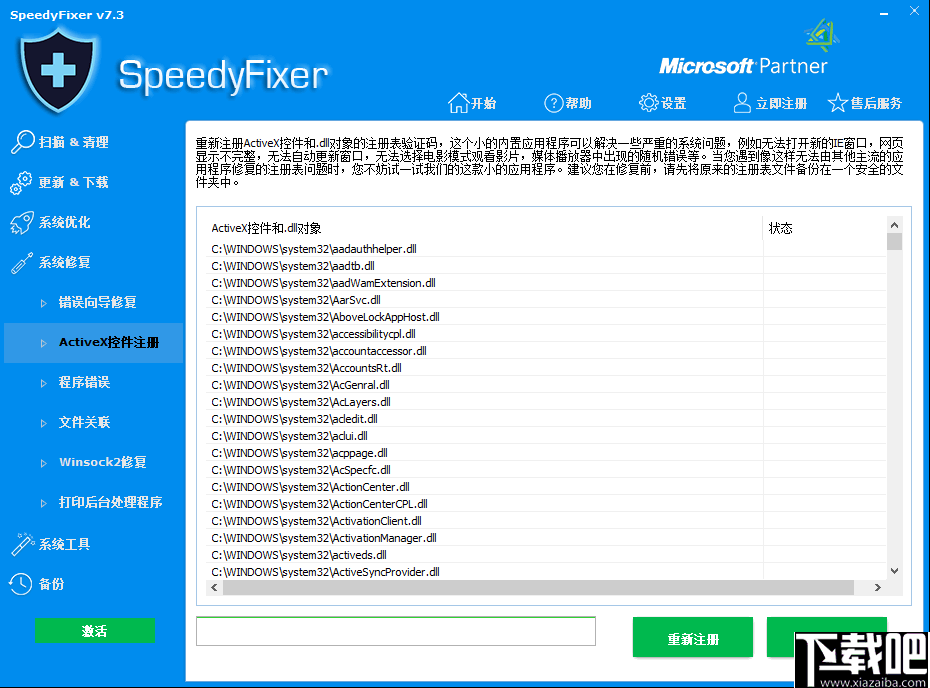The image size is (930, 688).
Task: Open 系统工具 using the tools icon
Action: (x=21, y=543)
